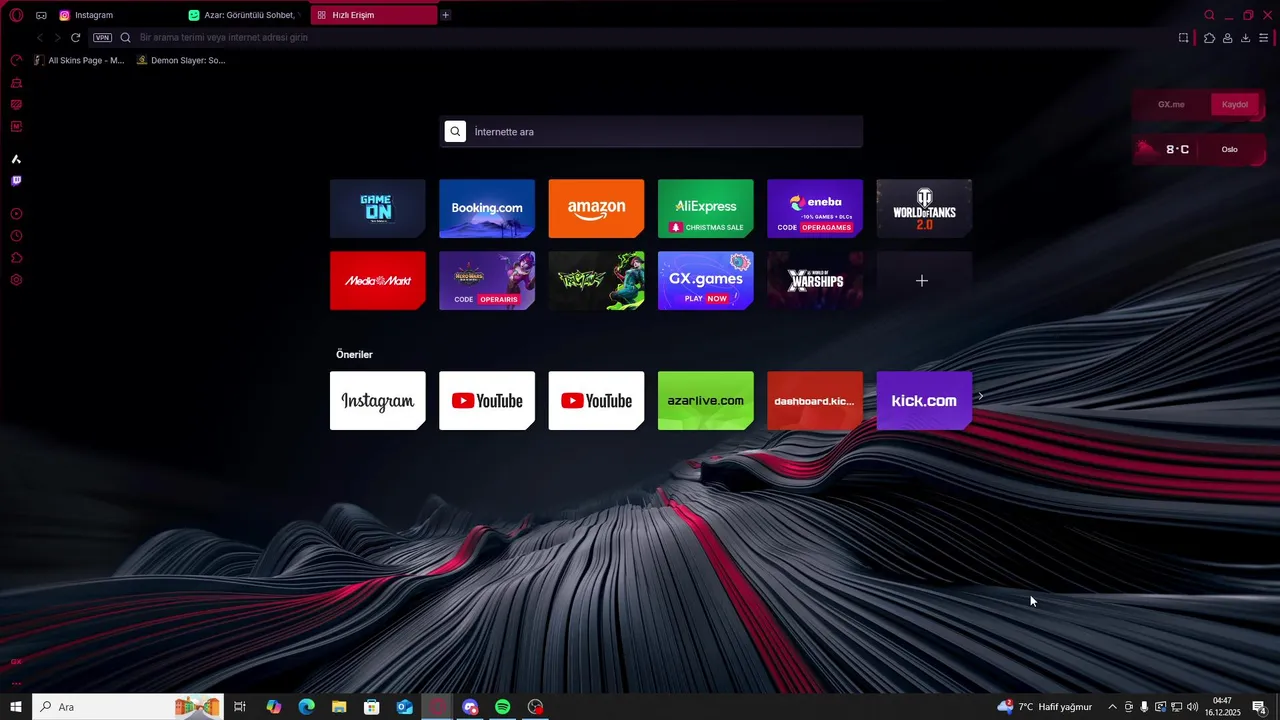Viewport: 1280px width, 720px height.
Task: Open the GX.me link
Action: point(1171,104)
